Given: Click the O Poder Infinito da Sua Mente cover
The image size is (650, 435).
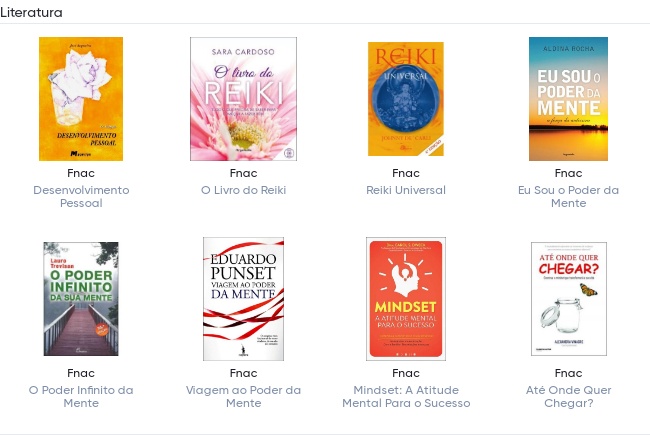Looking at the screenshot, I should coord(81,299).
